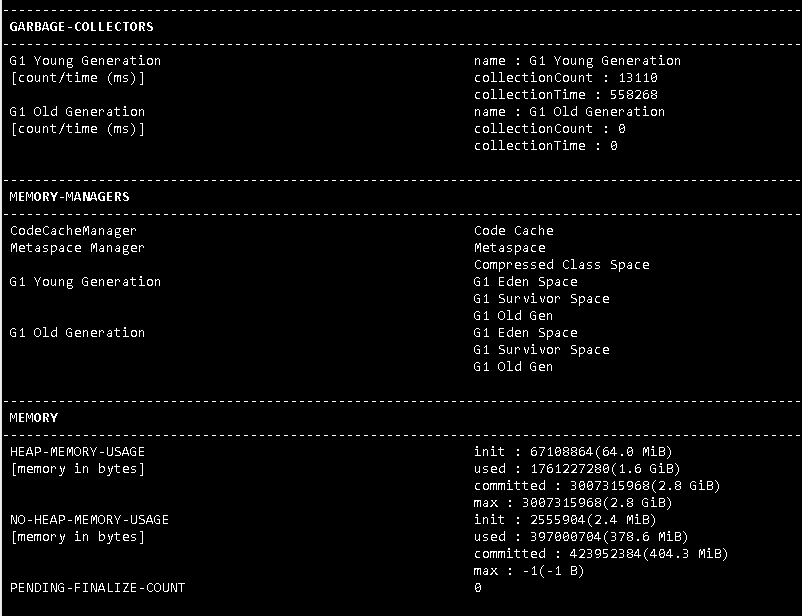The width and height of the screenshot is (802, 616).
Task: Select the MEMORY-MANAGERS section heading
Action: pyautogui.click(x=70, y=197)
